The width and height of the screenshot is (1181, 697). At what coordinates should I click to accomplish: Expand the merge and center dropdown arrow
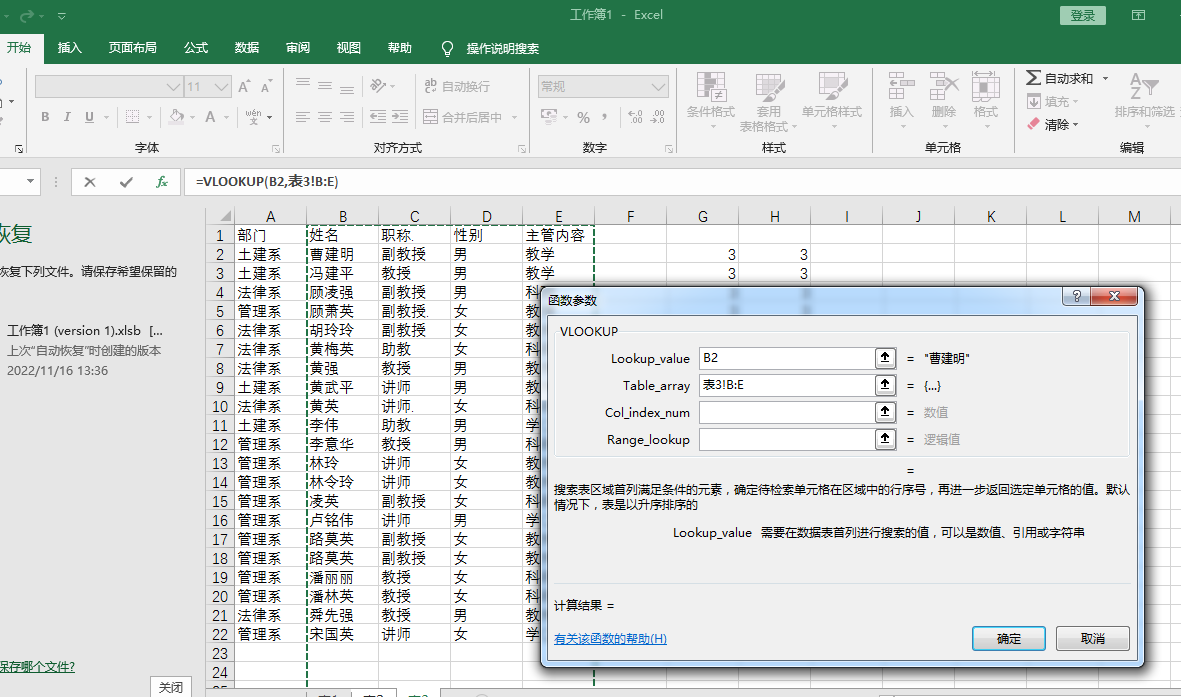pos(514,117)
